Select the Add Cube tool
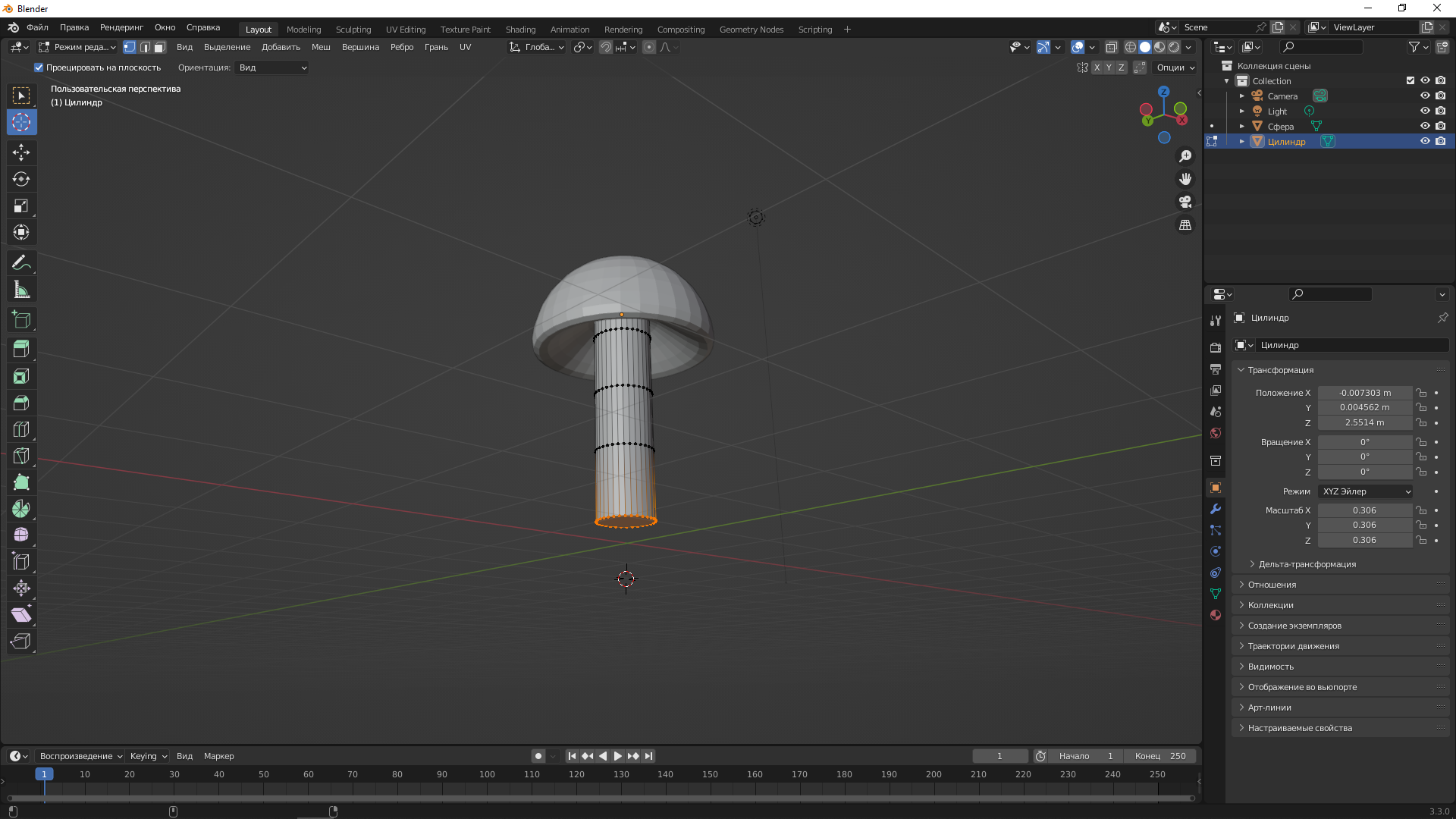This screenshot has width=1456, height=819. [x=21, y=319]
